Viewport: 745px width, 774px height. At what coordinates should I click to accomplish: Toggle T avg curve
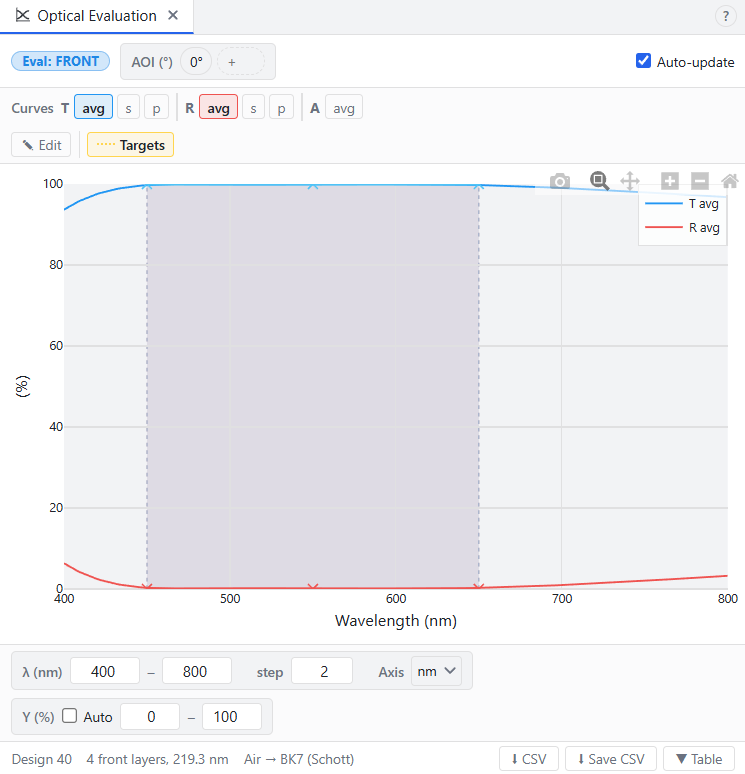click(93, 107)
